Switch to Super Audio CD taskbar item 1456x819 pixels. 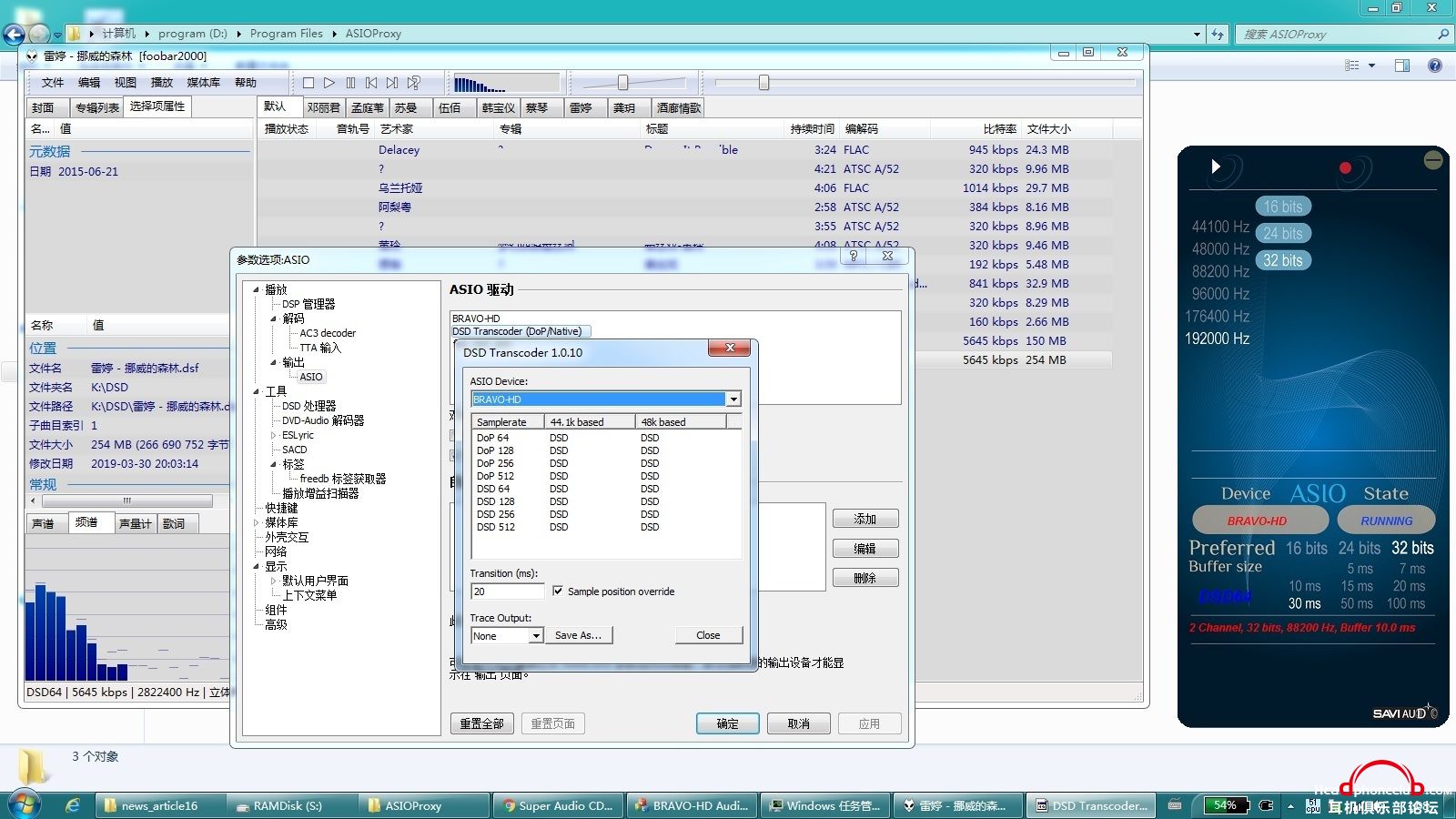coord(559,805)
